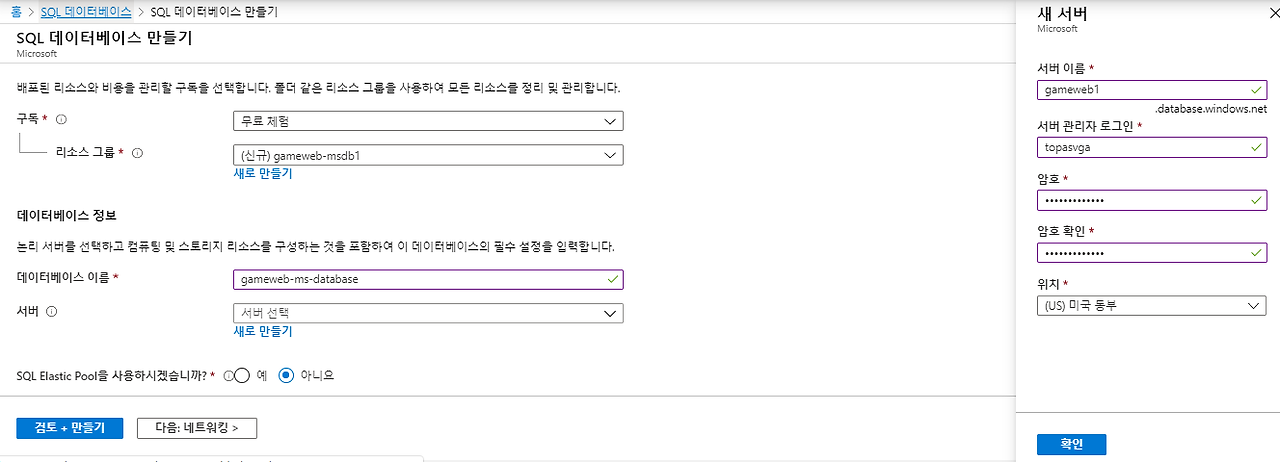The width and height of the screenshot is (1280, 462).
Task: Click 다음: 네트워킹 button
Action: point(197,428)
